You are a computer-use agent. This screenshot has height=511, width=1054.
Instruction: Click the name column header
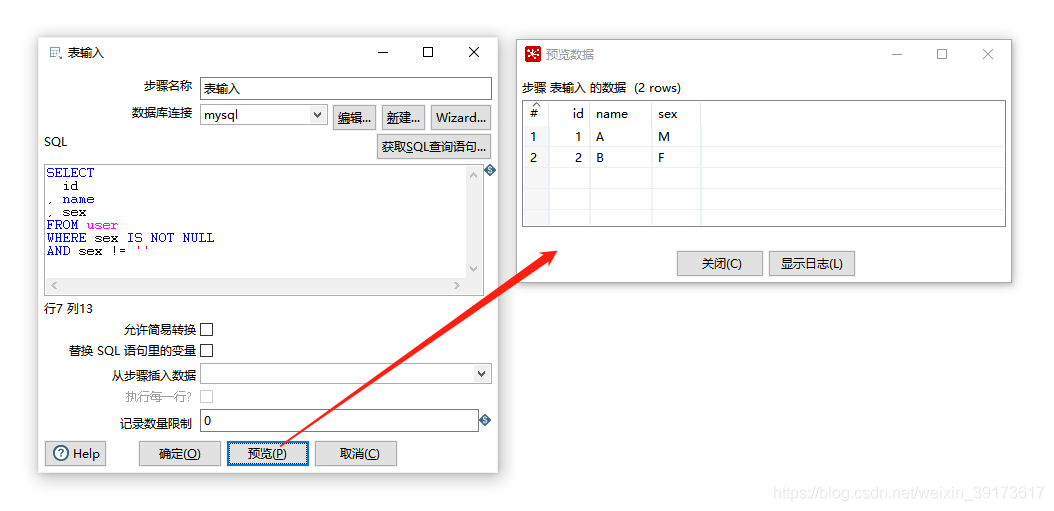click(621, 114)
